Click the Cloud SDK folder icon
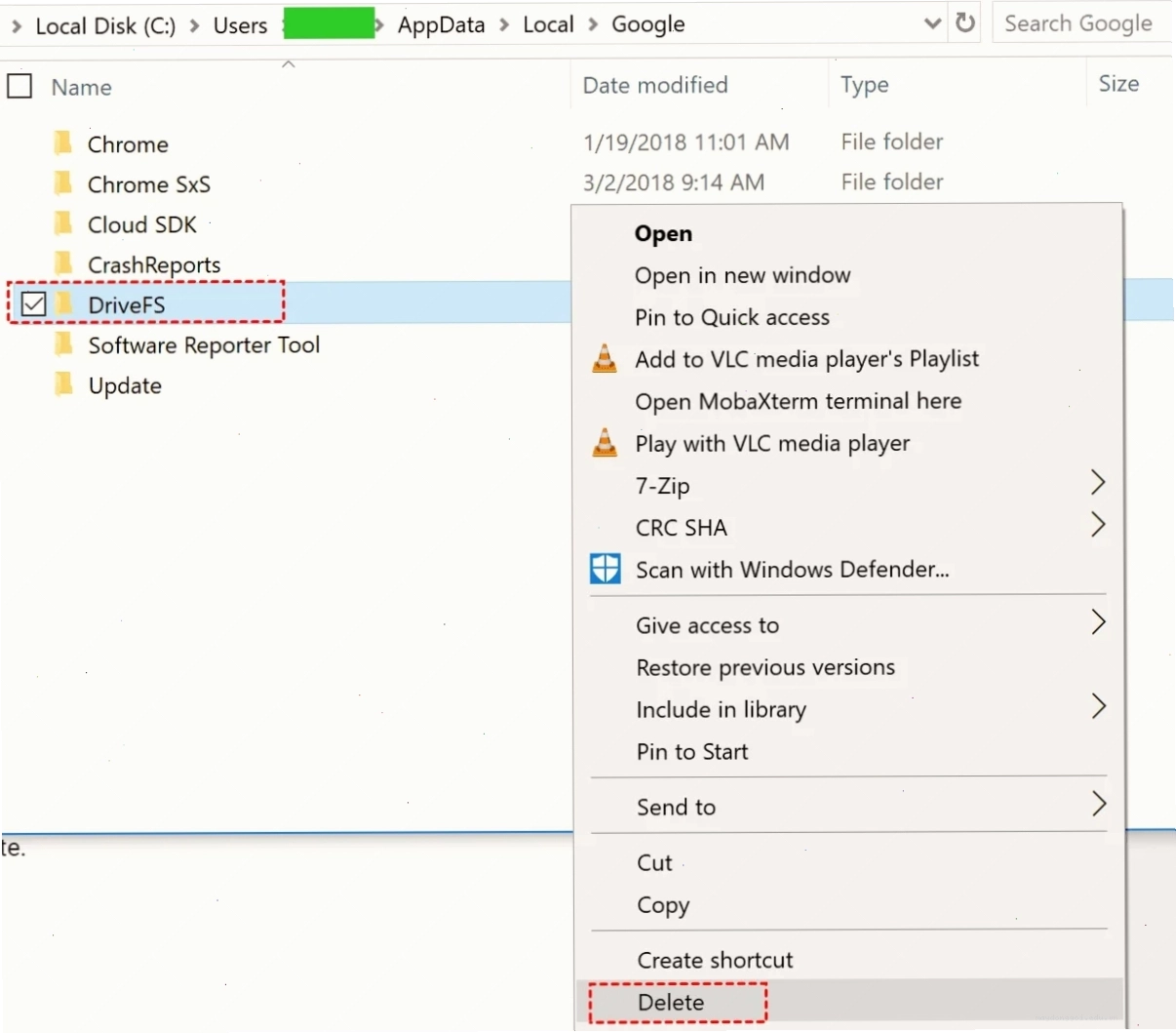Viewport: 1176px width, 1034px height. (63, 223)
